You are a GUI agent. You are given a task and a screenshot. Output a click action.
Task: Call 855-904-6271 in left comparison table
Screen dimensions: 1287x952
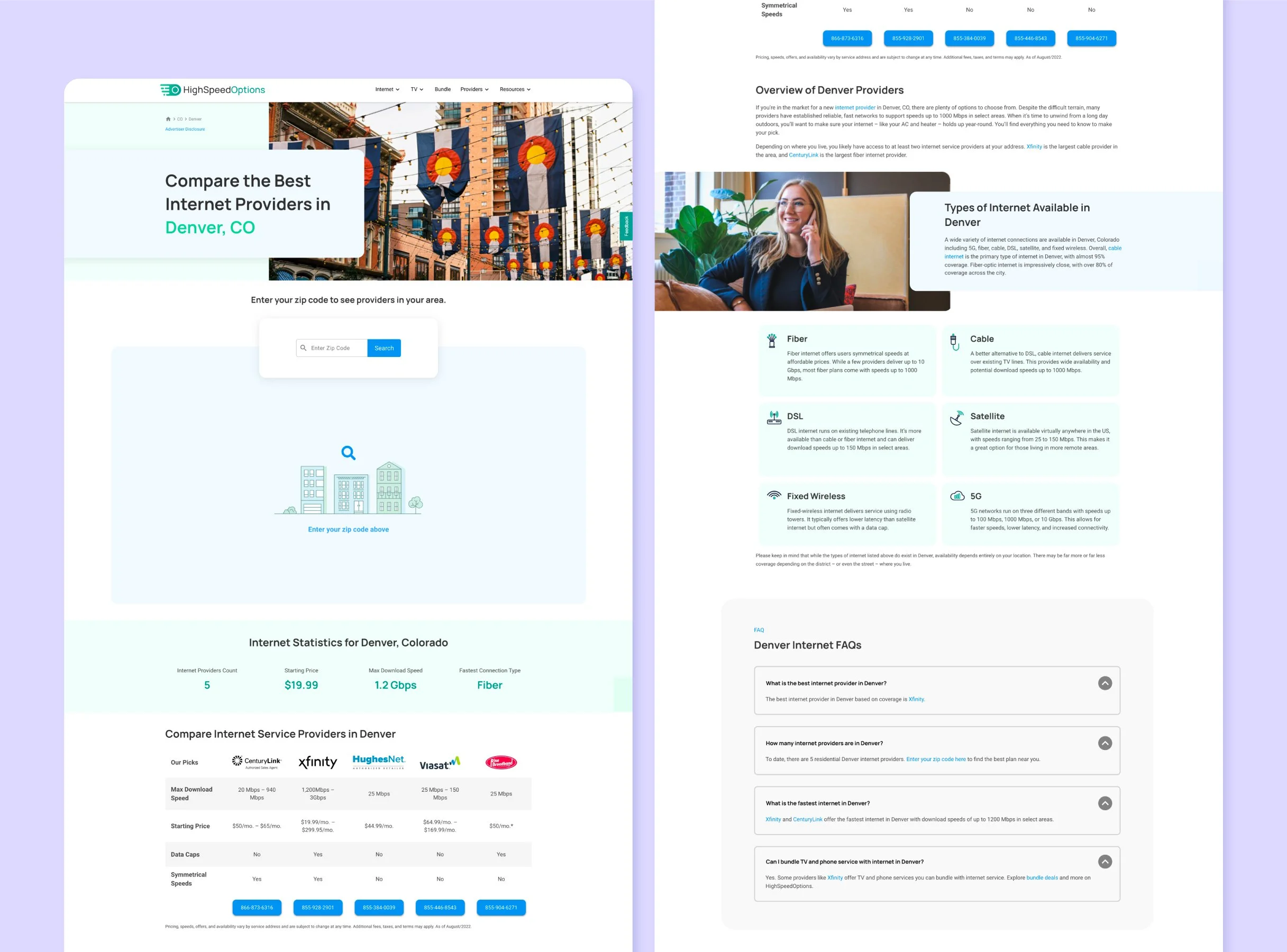[501, 908]
